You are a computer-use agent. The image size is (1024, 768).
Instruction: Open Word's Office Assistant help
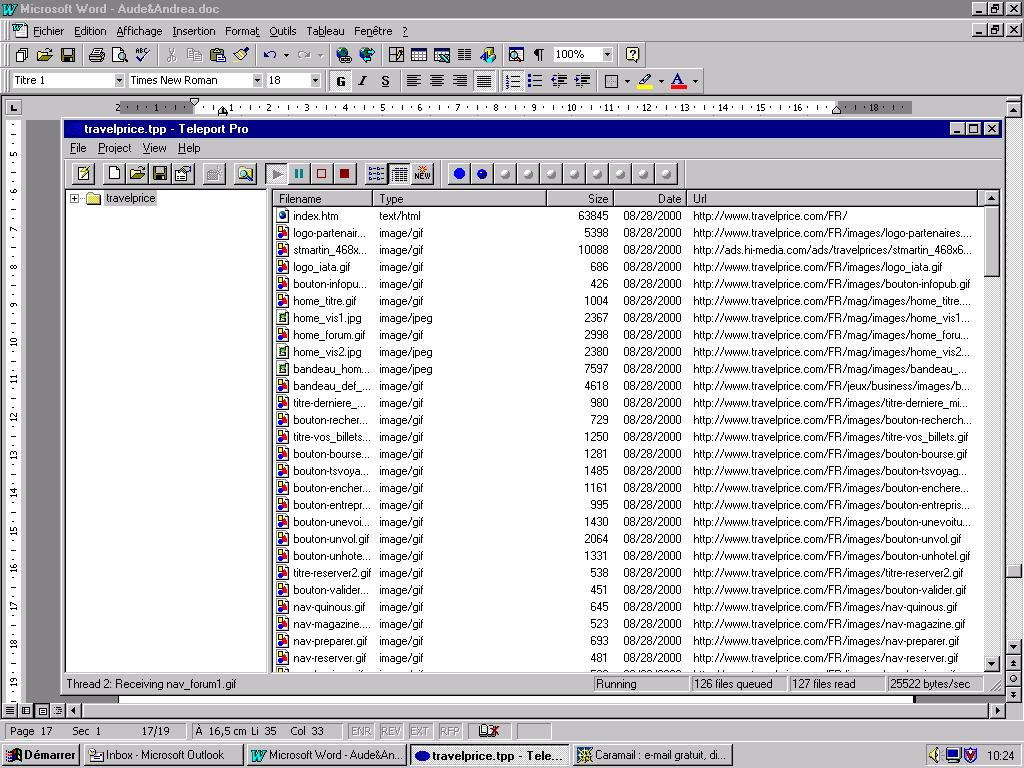(x=632, y=55)
